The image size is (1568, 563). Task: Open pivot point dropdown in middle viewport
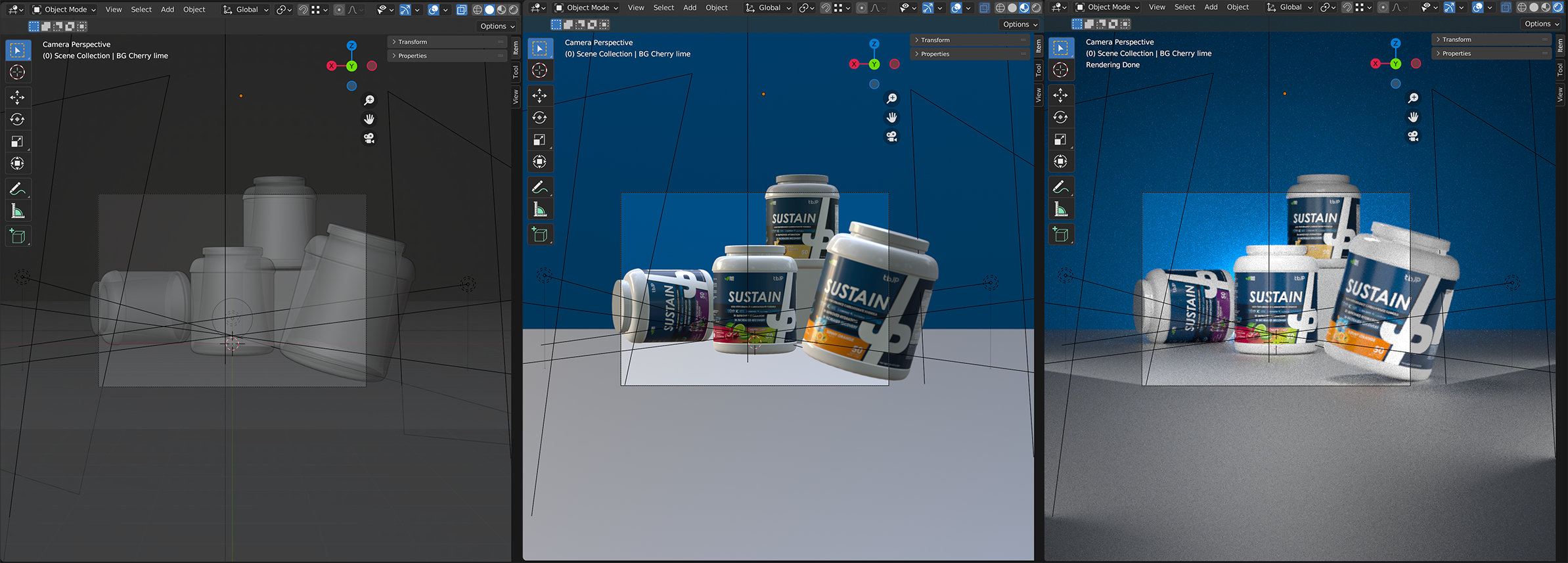[x=807, y=8]
